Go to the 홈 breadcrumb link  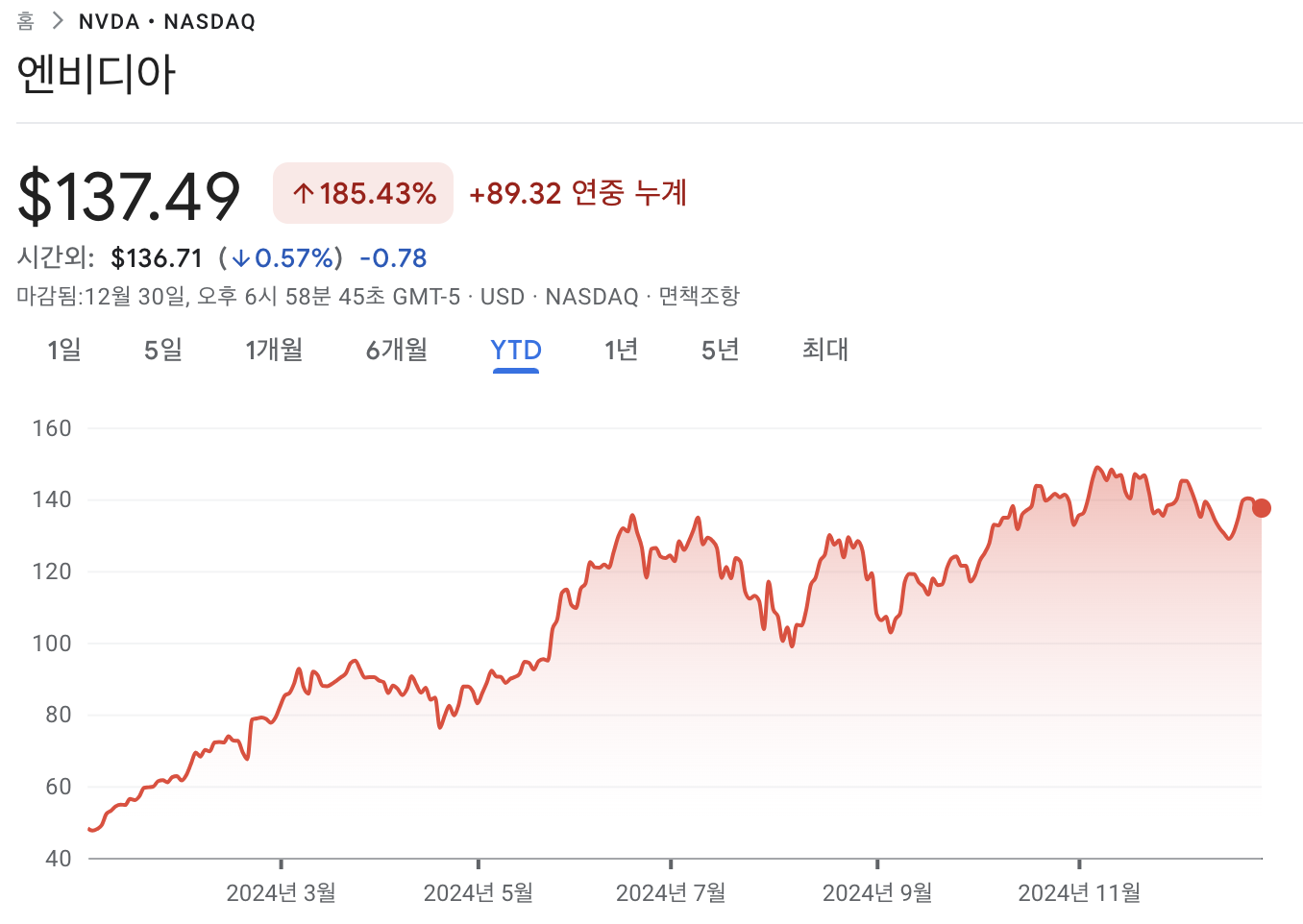click(x=26, y=21)
